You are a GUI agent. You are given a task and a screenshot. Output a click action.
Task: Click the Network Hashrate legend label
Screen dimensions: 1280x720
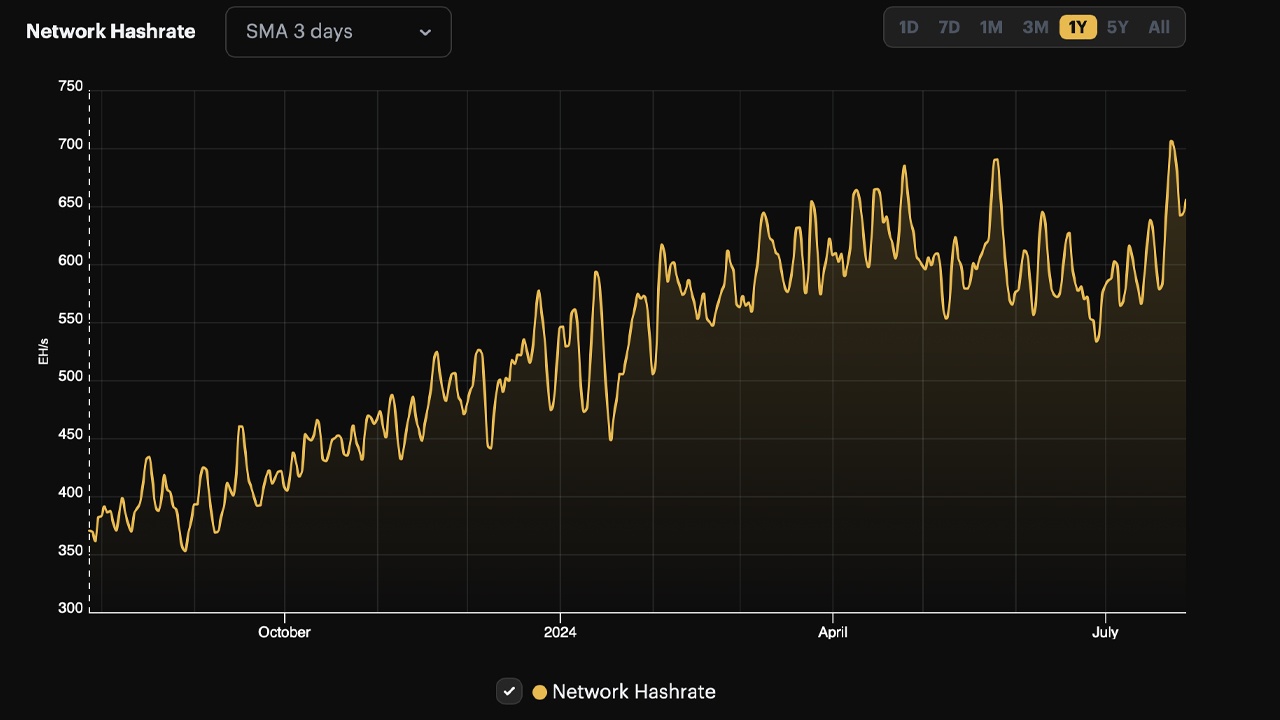635,691
